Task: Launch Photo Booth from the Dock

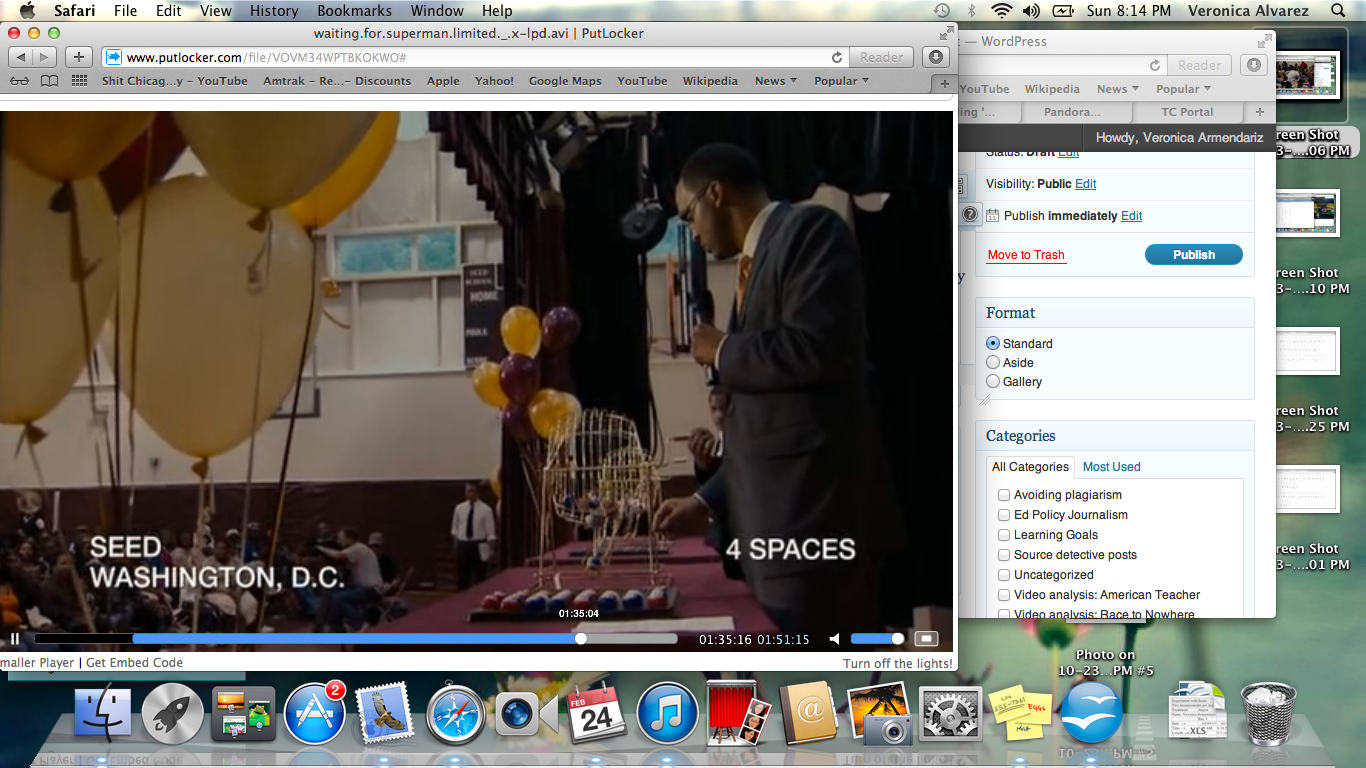Action: coord(737,712)
